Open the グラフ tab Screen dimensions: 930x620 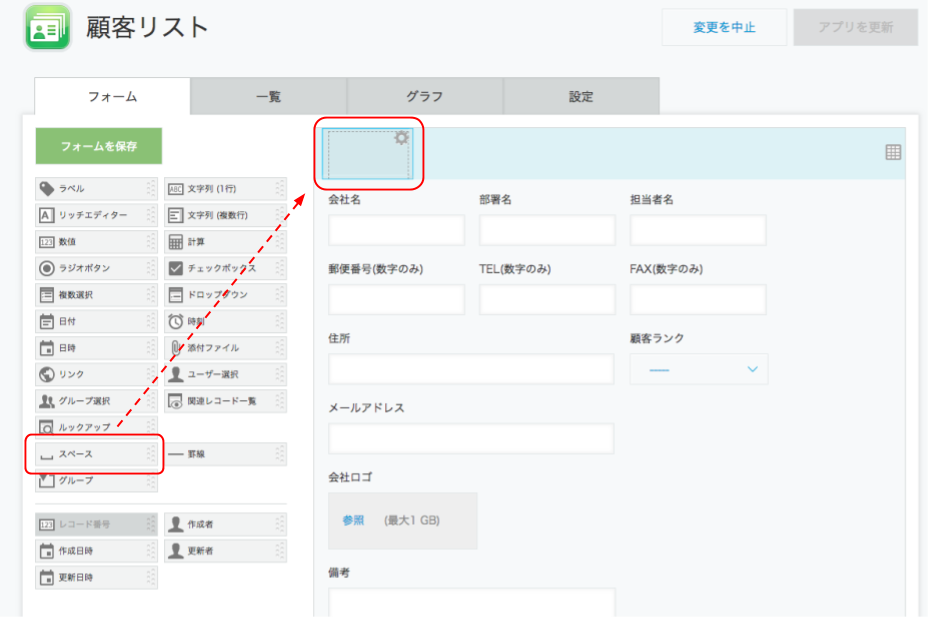pos(424,97)
